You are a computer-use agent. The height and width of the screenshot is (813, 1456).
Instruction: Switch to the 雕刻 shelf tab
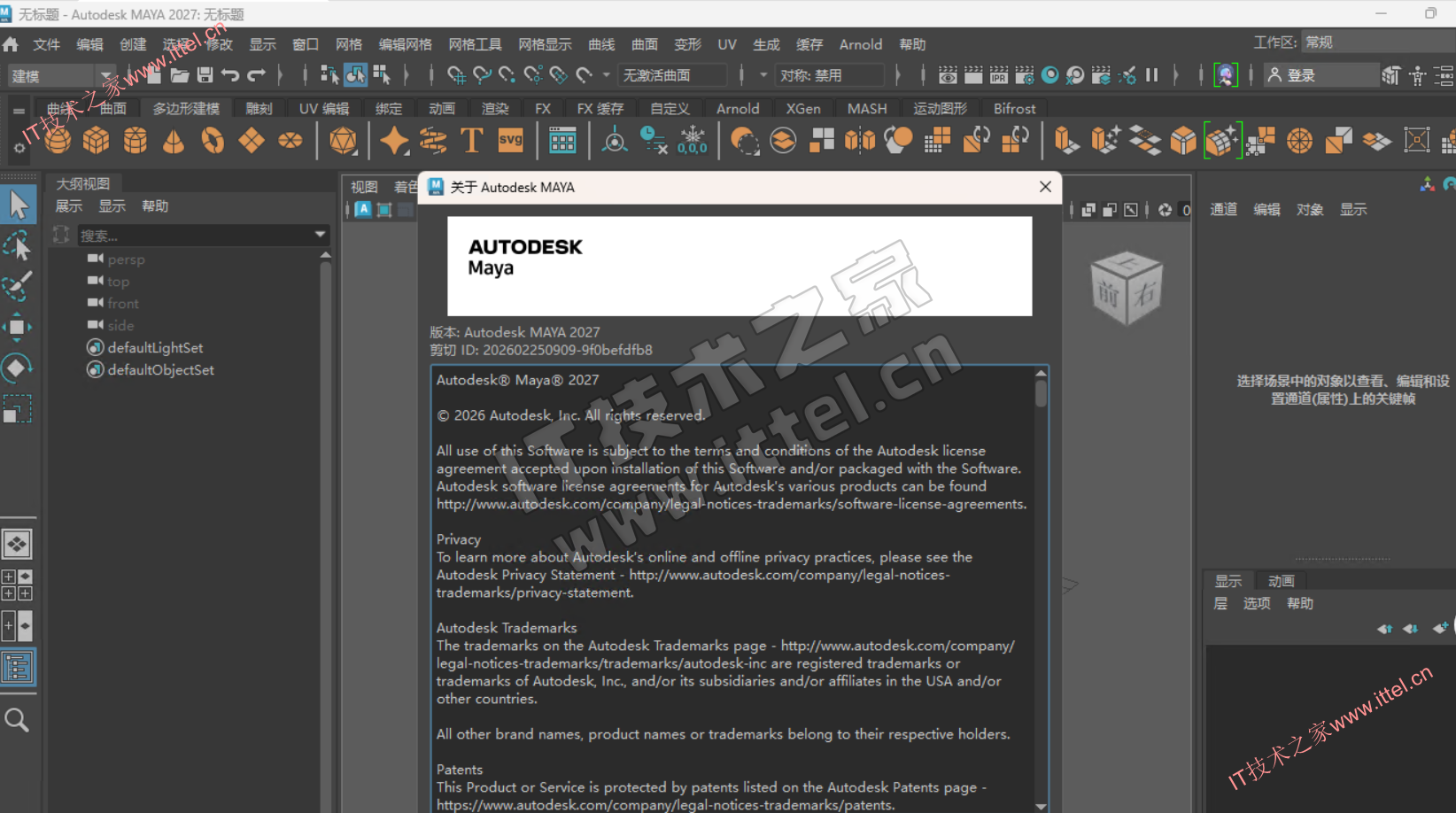click(x=259, y=108)
